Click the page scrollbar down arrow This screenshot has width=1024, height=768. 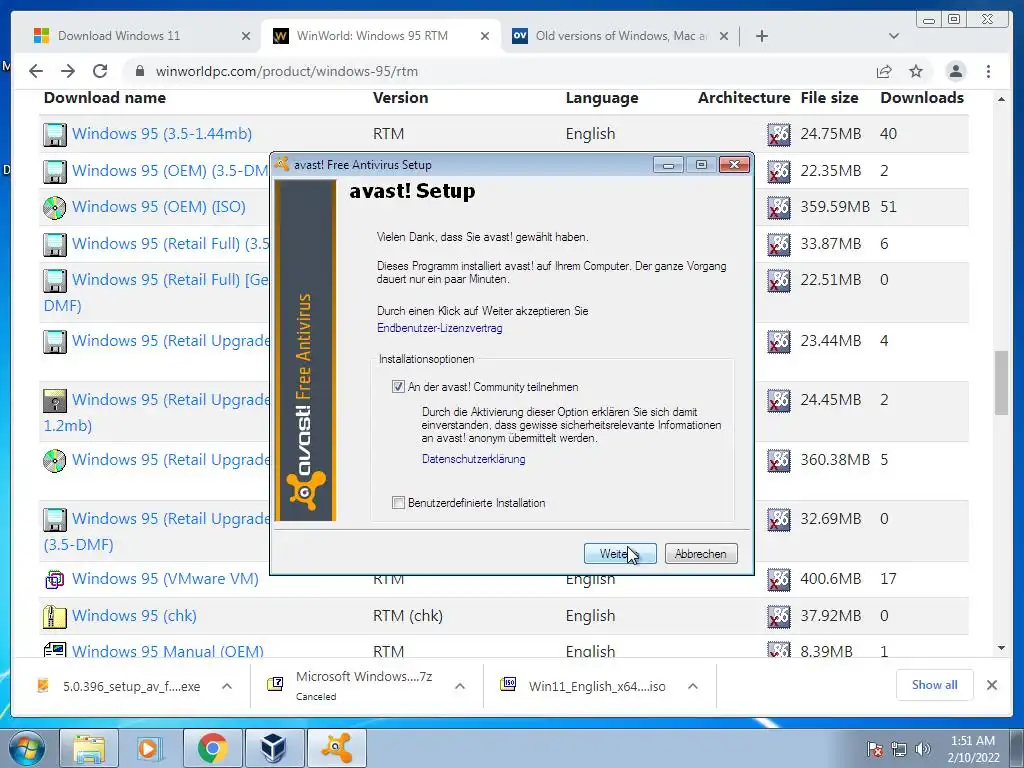pyautogui.click(x=1001, y=648)
